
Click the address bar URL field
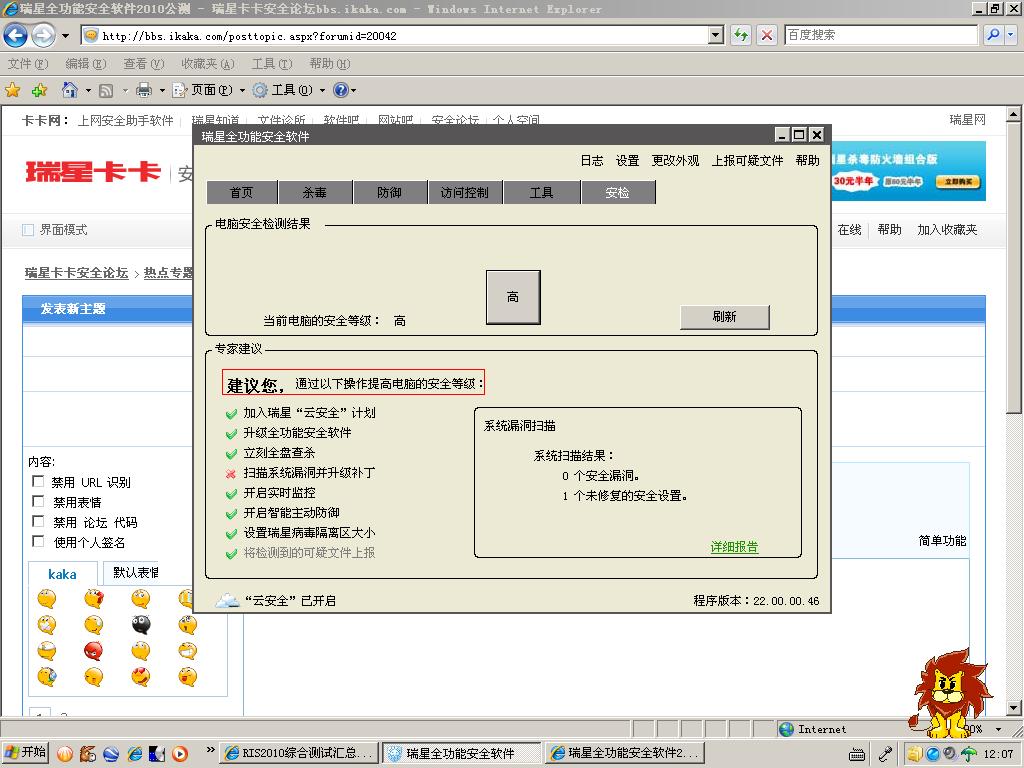[x=395, y=36]
